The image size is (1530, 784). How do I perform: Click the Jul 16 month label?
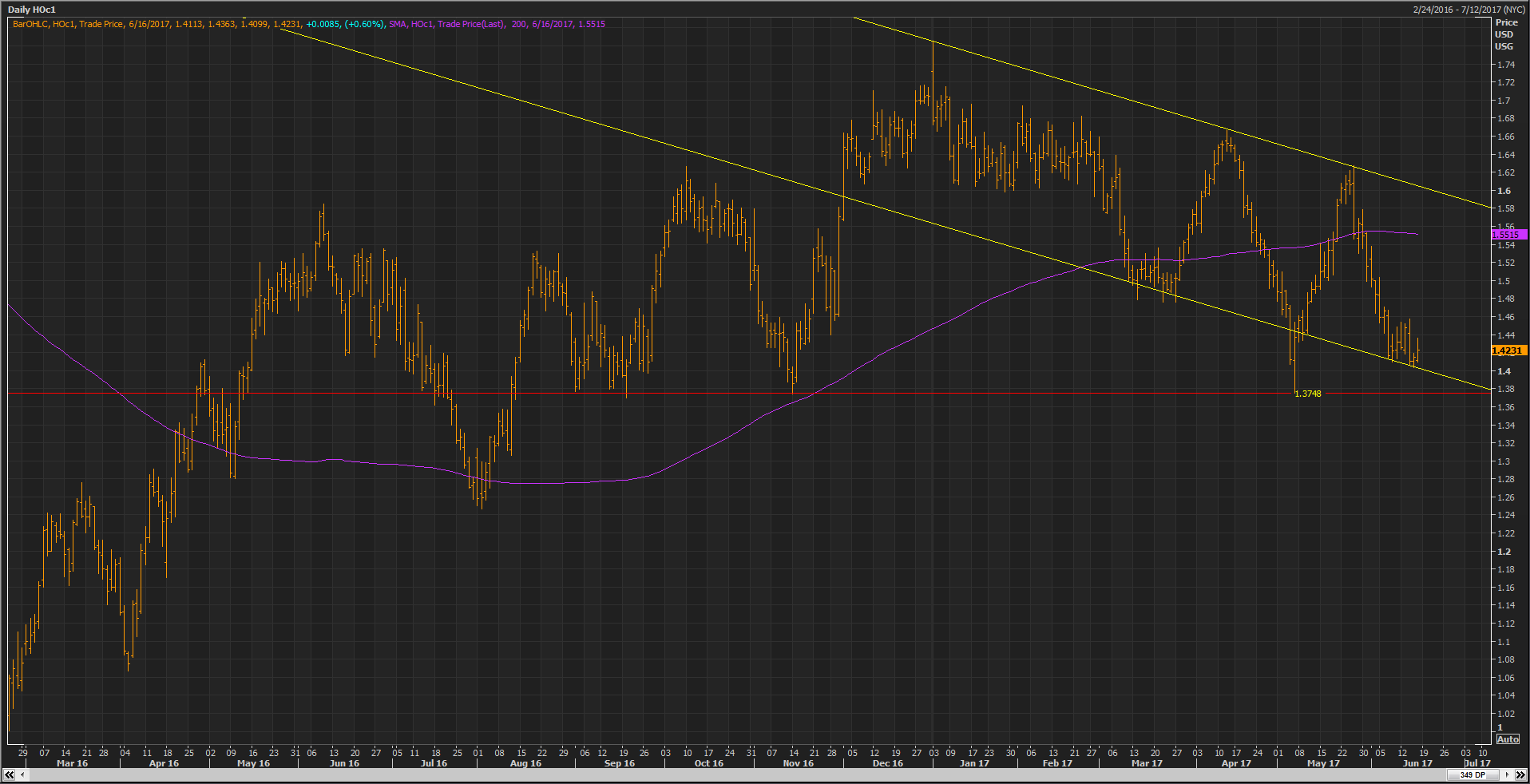click(x=434, y=763)
